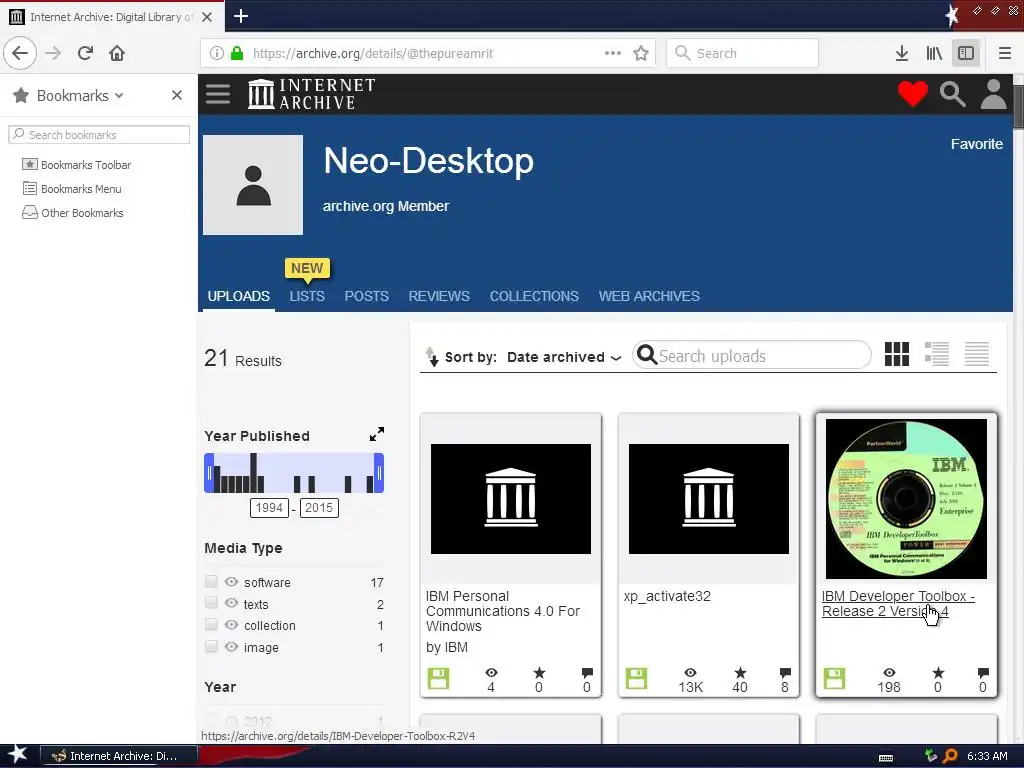Close the Bookmarks sidebar
Screen dimensions: 1024x768
click(177, 95)
